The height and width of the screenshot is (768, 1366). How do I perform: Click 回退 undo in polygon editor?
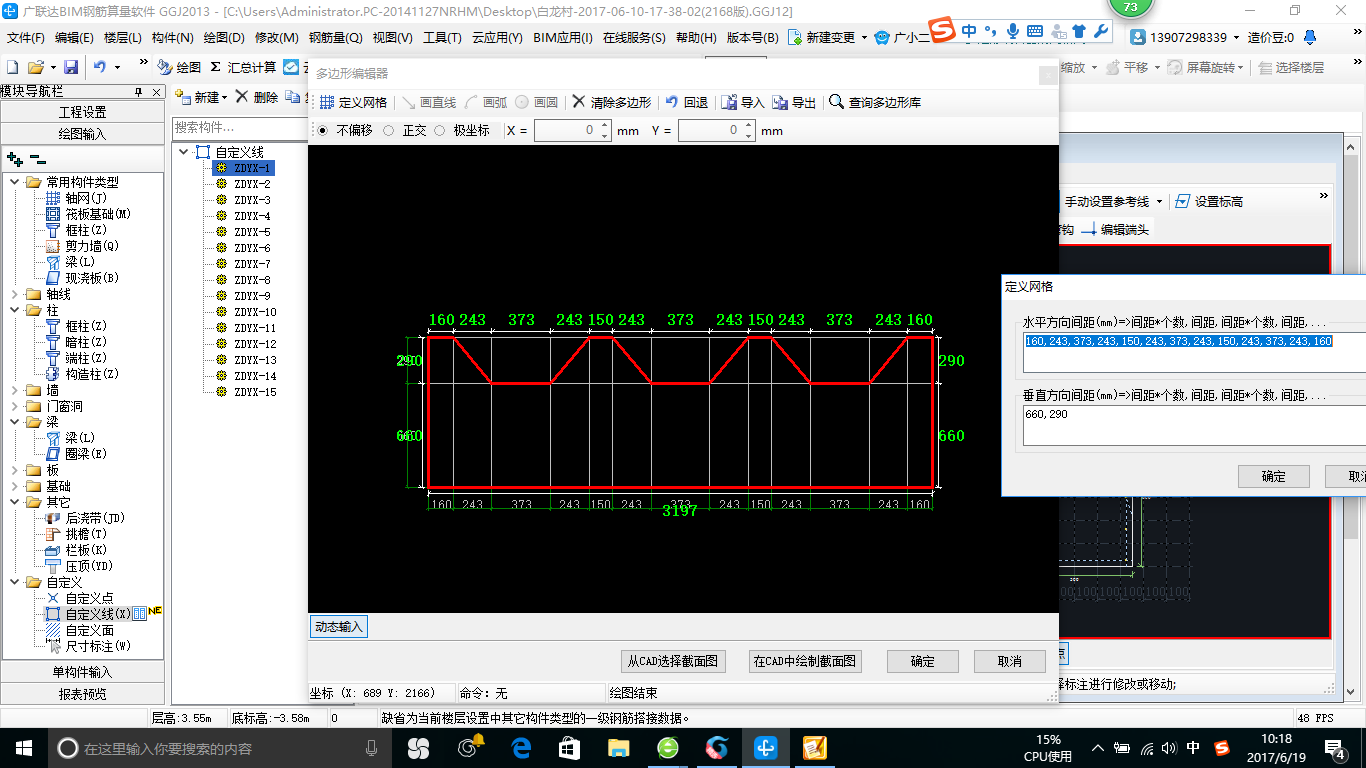687,102
